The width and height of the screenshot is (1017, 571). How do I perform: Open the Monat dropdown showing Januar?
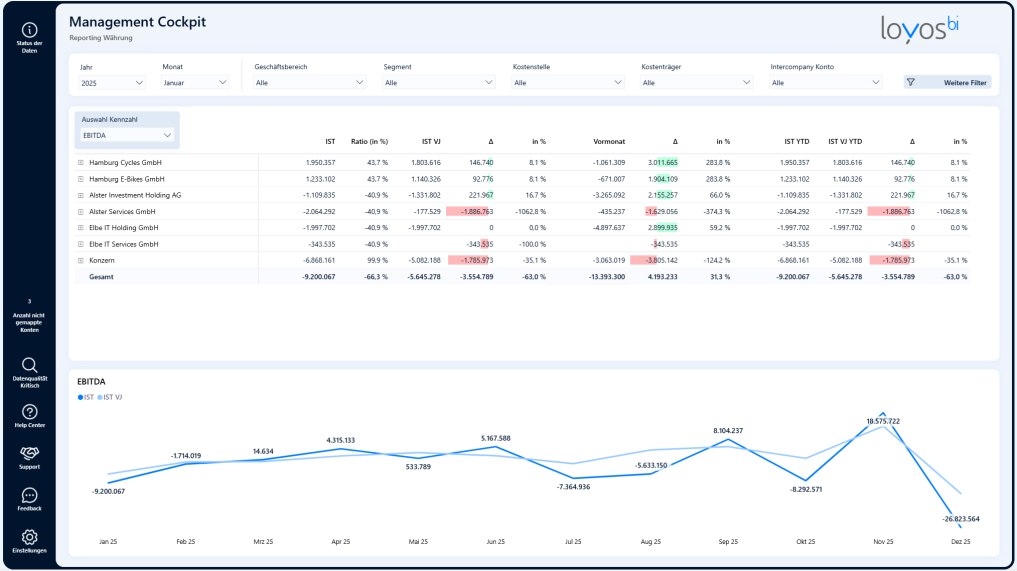pos(195,82)
